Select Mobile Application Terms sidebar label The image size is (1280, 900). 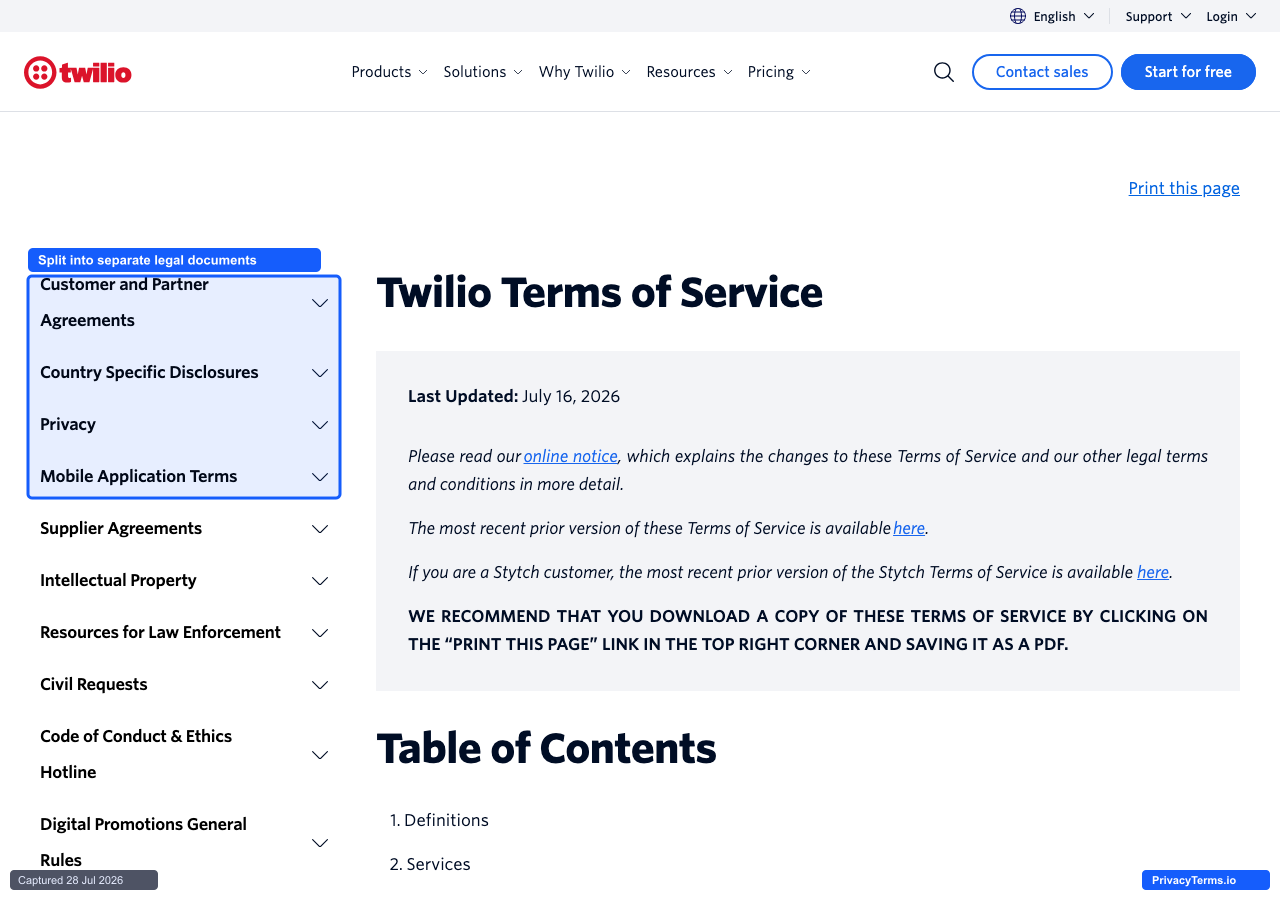[x=139, y=476]
